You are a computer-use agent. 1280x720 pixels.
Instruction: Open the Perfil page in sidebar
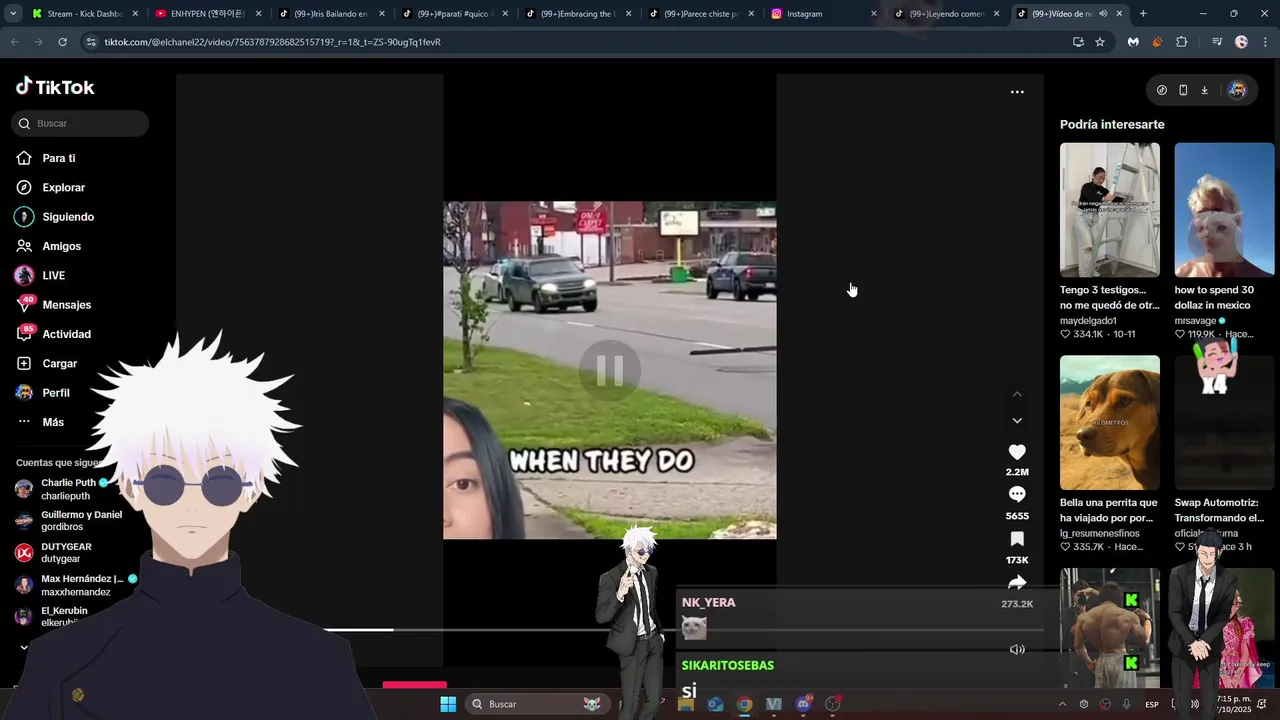tap(55, 393)
